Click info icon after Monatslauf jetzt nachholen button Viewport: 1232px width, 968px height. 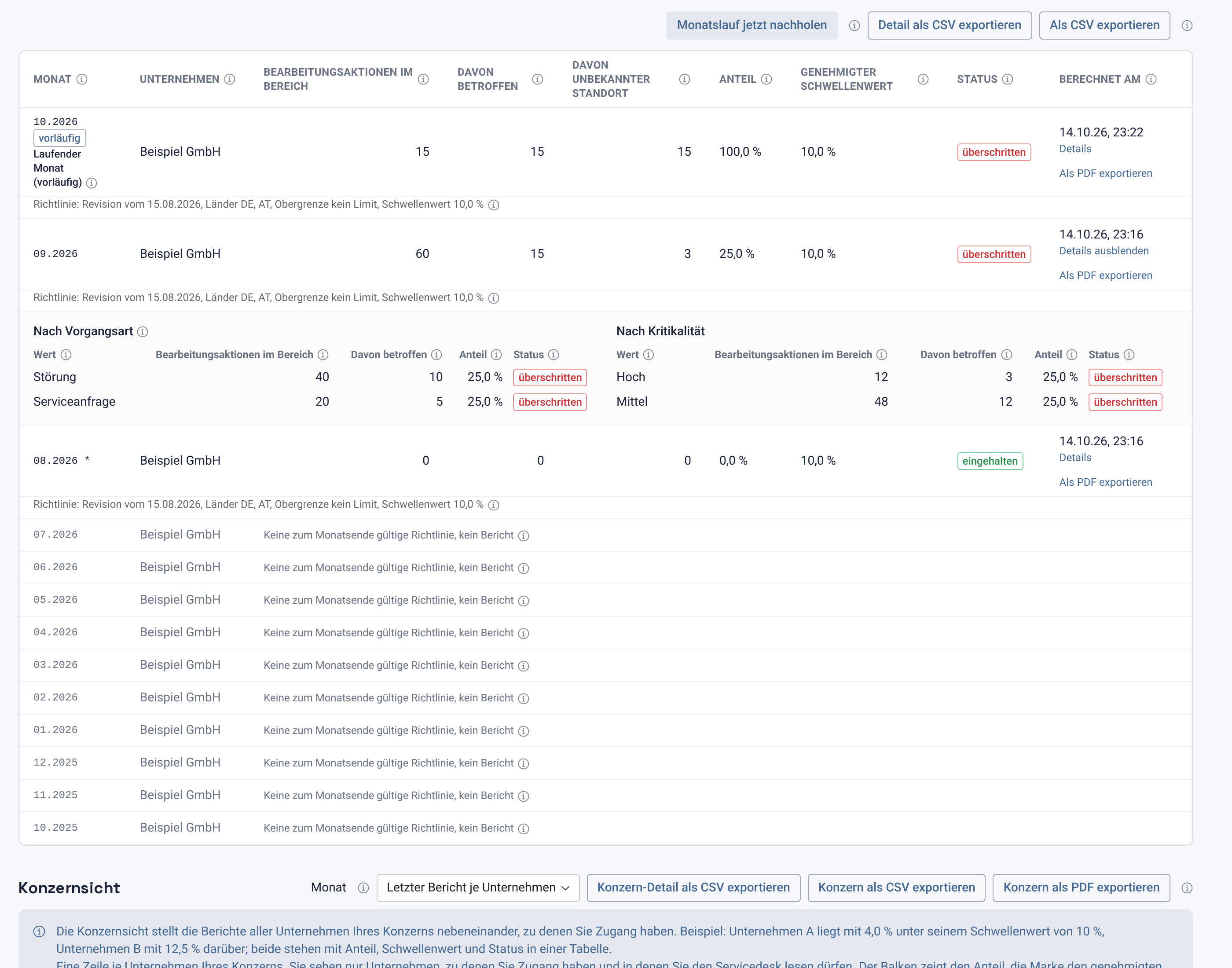[x=854, y=26]
